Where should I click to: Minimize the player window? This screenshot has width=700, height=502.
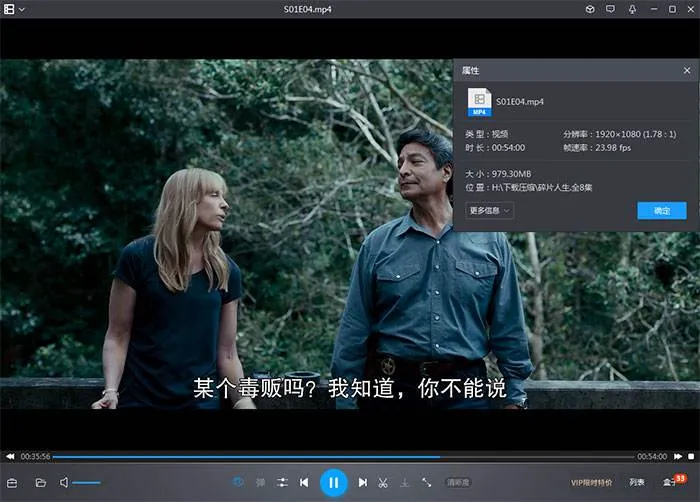point(654,9)
